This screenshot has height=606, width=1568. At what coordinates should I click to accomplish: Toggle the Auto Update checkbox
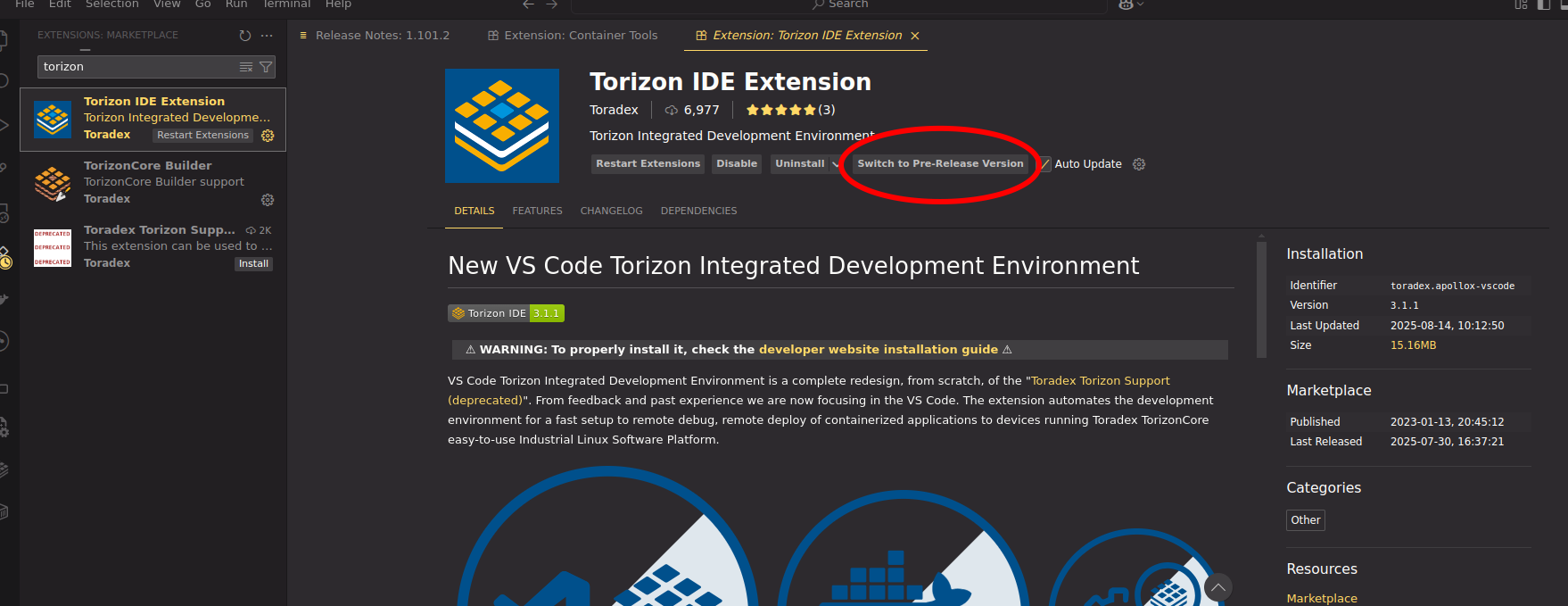pos(1044,164)
